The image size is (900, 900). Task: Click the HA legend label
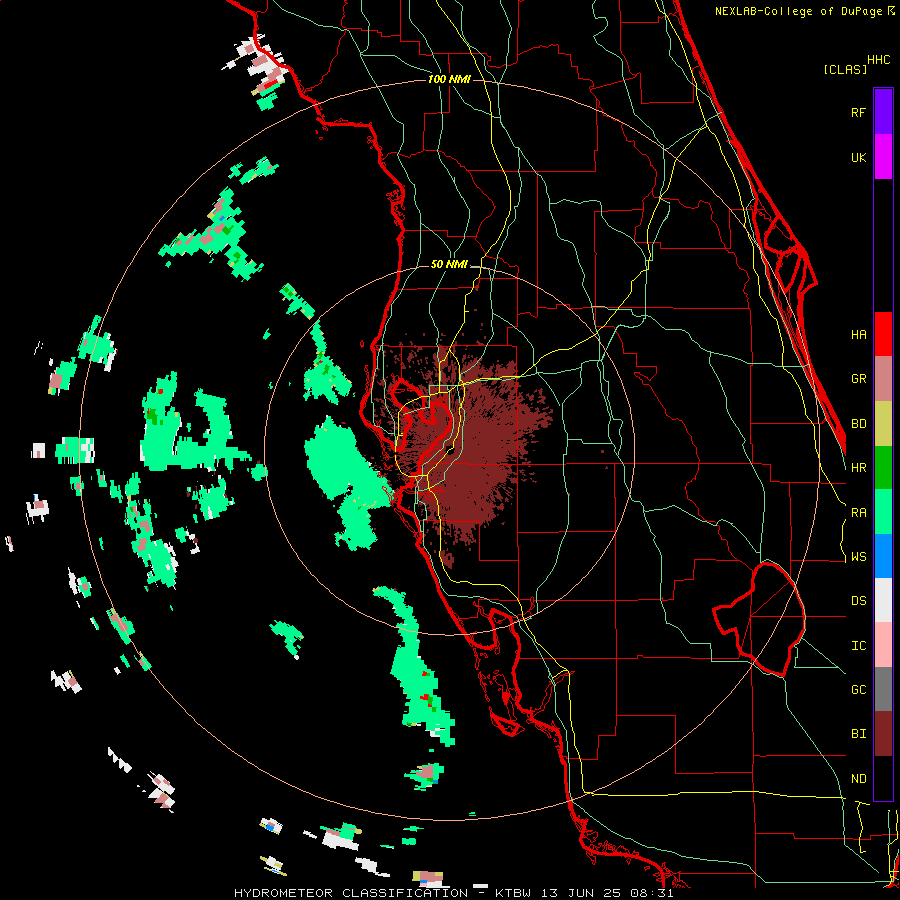858,335
